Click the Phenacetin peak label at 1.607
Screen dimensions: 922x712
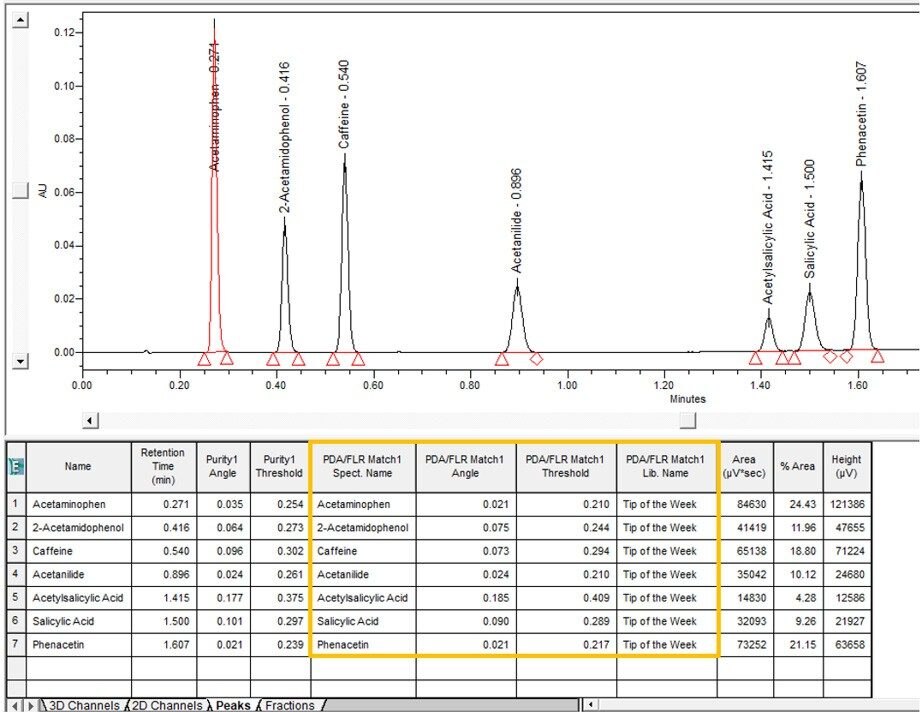tap(861, 114)
